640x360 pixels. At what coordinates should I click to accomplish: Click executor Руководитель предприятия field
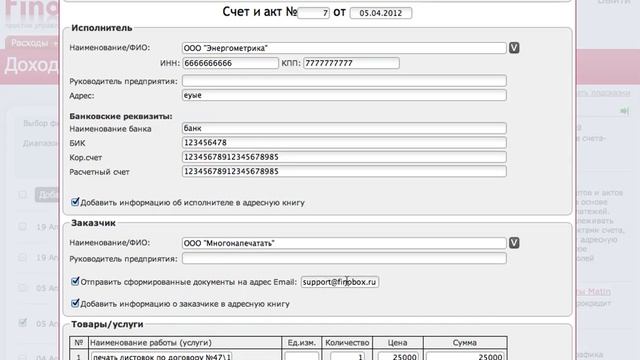[344, 80]
